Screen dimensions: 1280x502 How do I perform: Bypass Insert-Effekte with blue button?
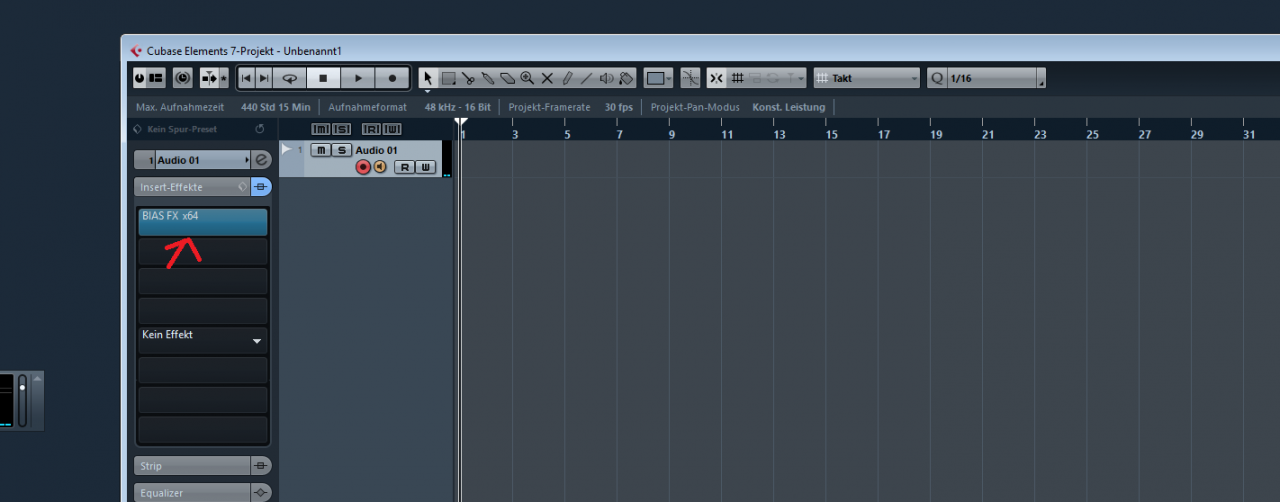tap(261, 186)
